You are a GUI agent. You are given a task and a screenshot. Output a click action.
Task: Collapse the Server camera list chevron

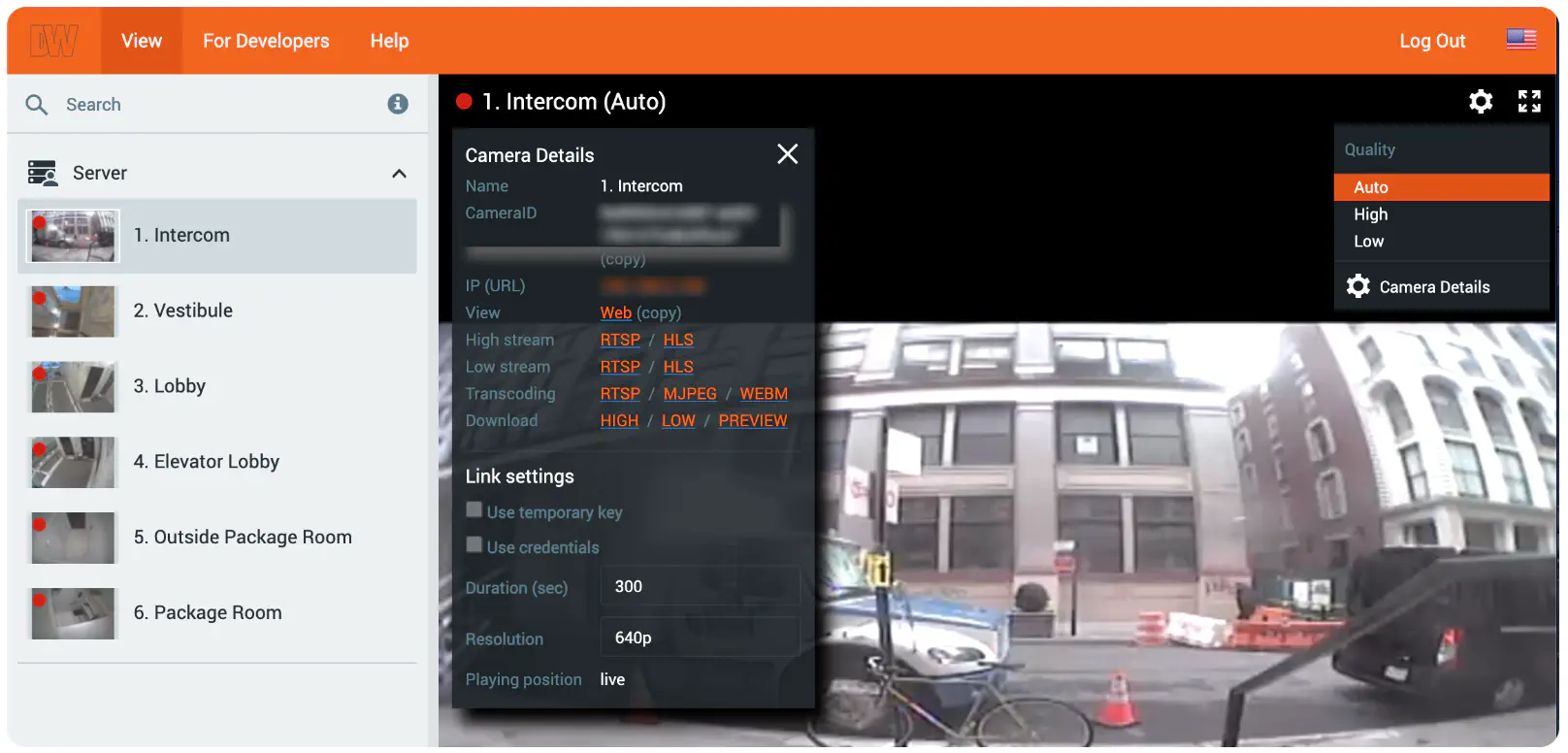click(x=399, y=174)
